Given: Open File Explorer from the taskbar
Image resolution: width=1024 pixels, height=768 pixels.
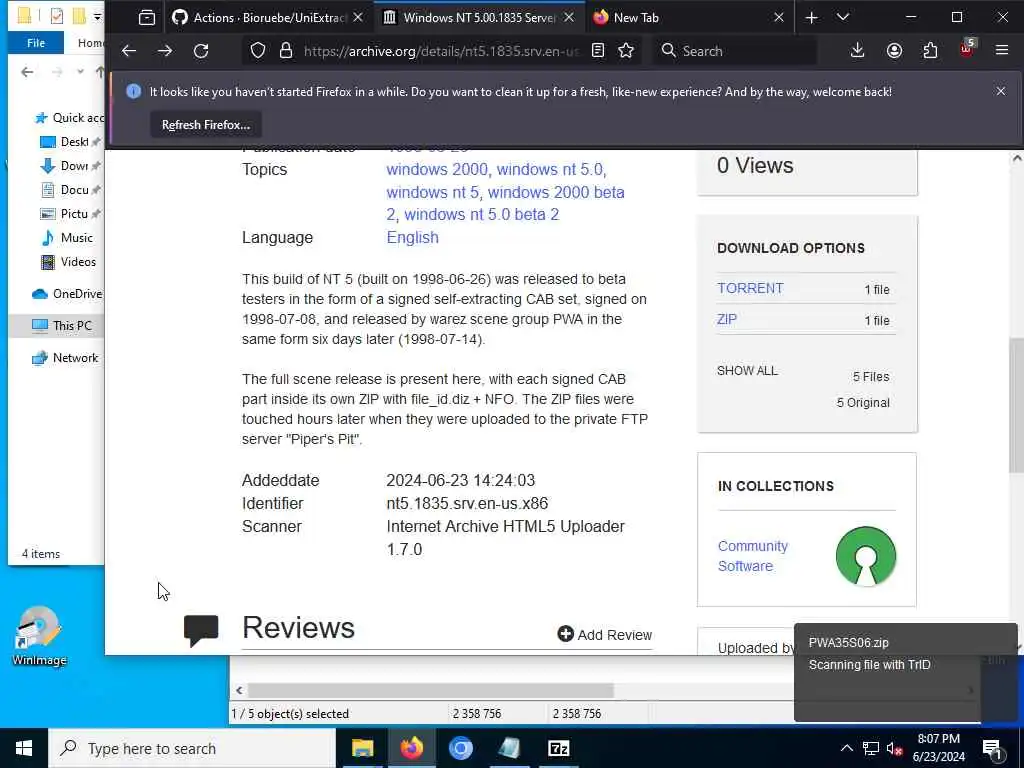Looking at the screenshot, I should [362, 748].
